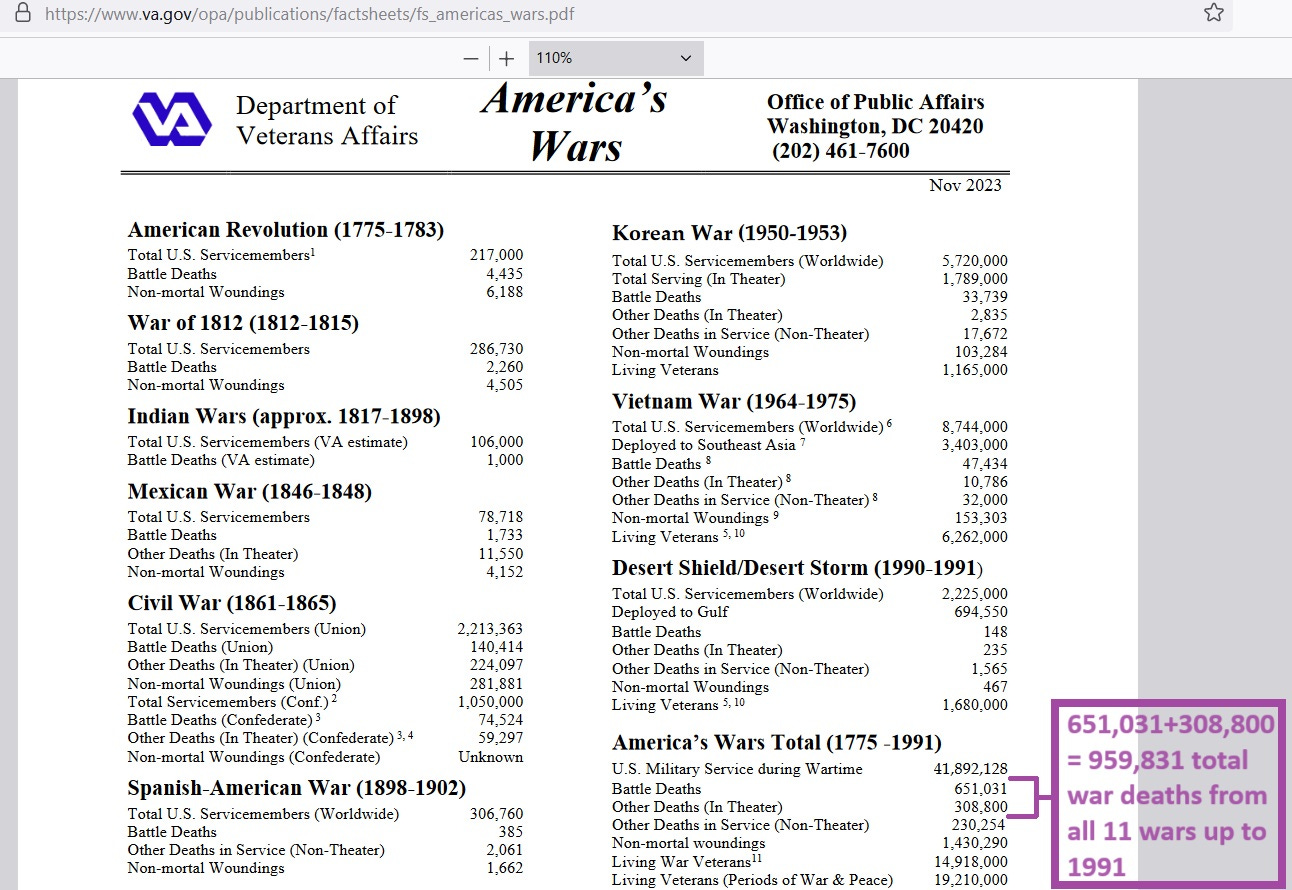The height and width of the screenshot is (890, 1292).
Task: Select the America's Wars title
Action: pyautogui.click(x=575, y=122)
